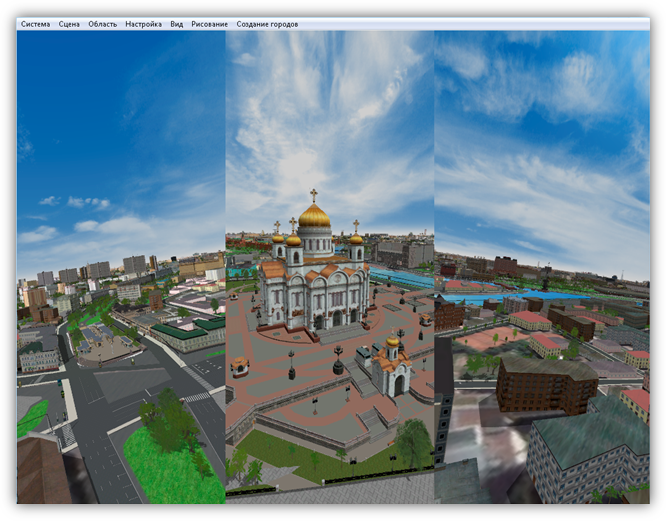Open the Рисование menu
This screenshot has width=666, height=521.
click(209, 24)
